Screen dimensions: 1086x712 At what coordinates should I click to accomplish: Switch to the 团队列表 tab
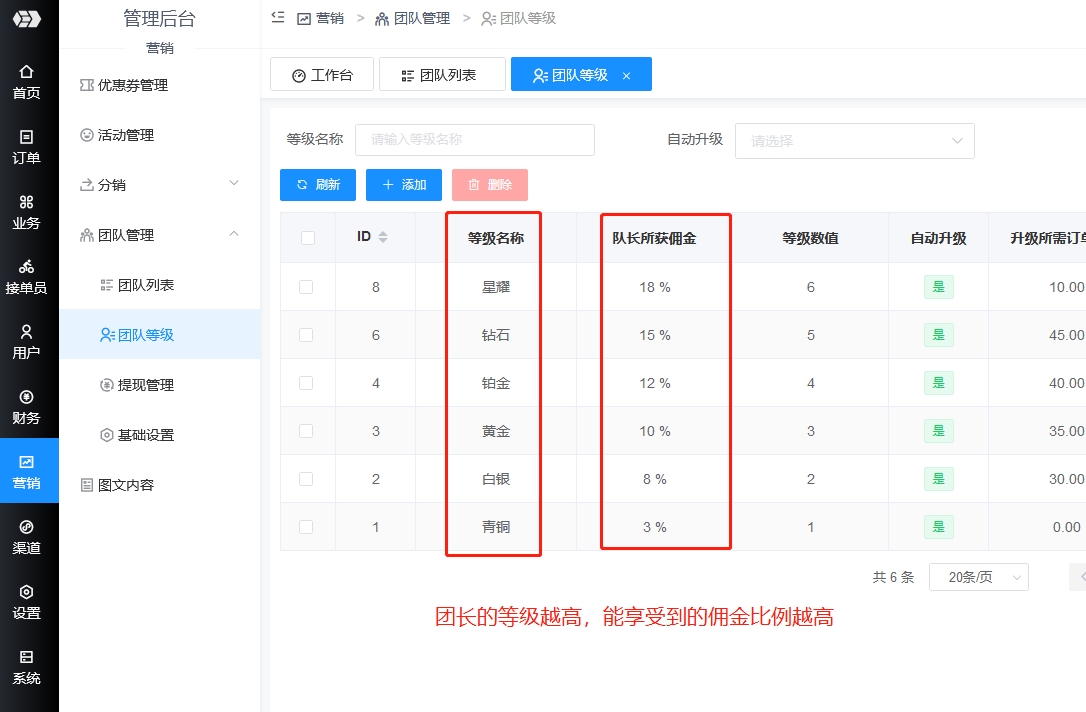click(439, 75)
